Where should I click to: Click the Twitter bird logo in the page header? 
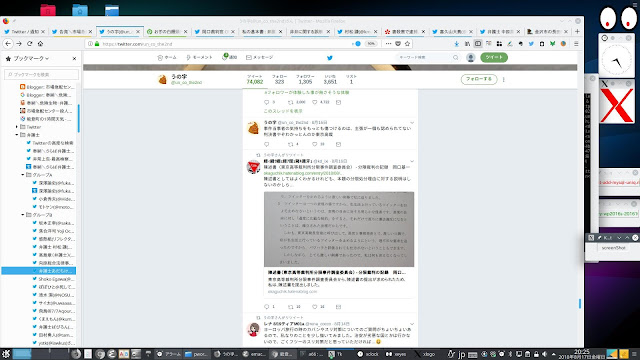click(330, 58)
